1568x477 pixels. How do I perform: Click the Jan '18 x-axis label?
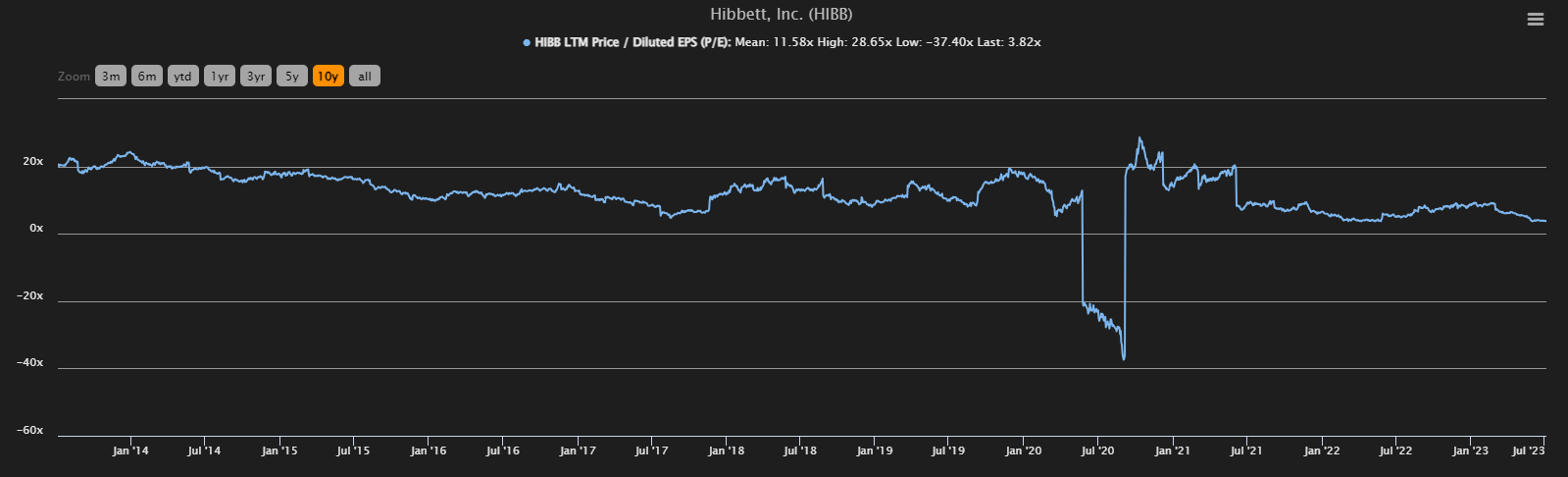tap(726, 450)
